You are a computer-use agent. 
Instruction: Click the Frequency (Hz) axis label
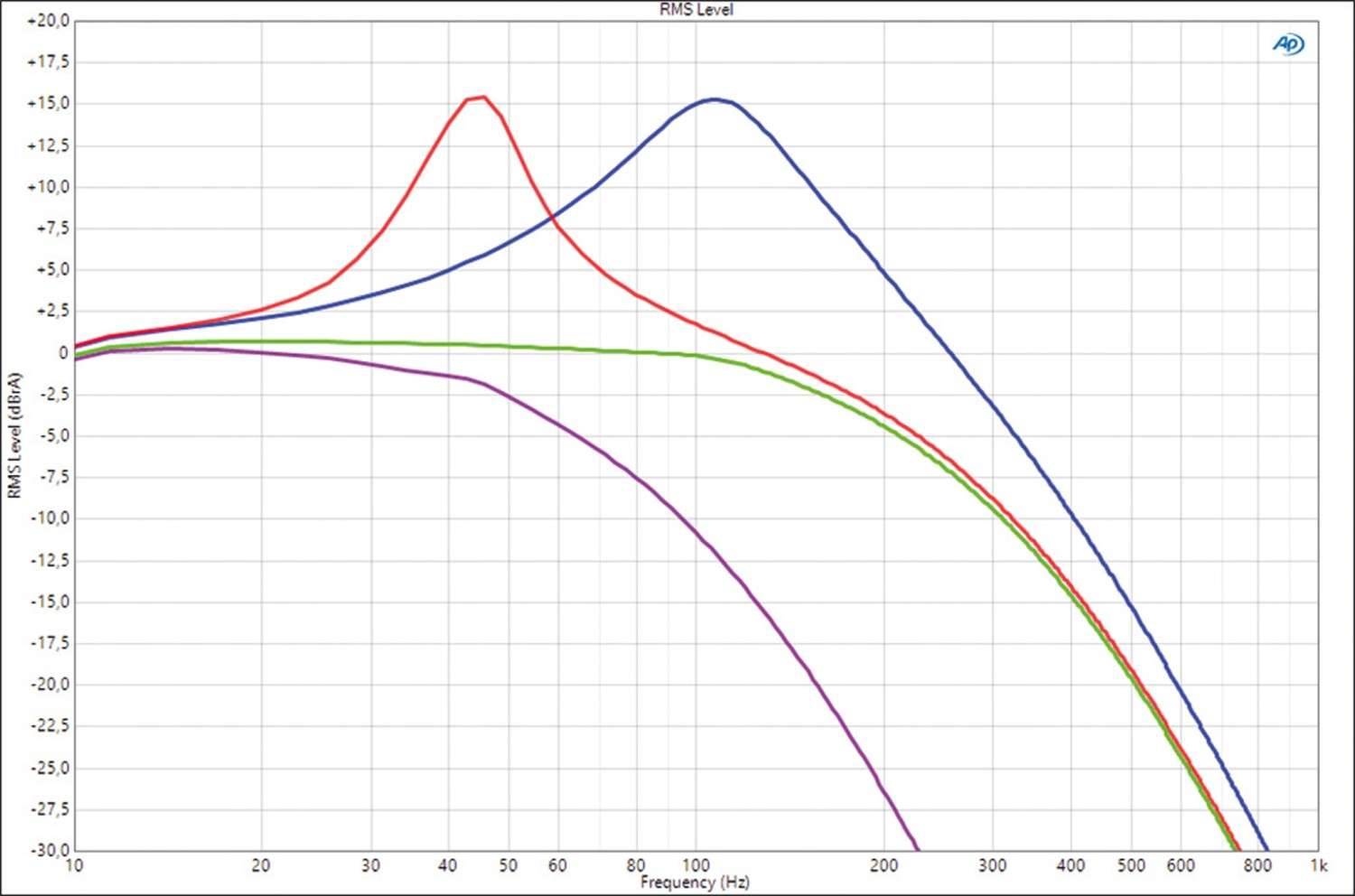pos(695,882)
